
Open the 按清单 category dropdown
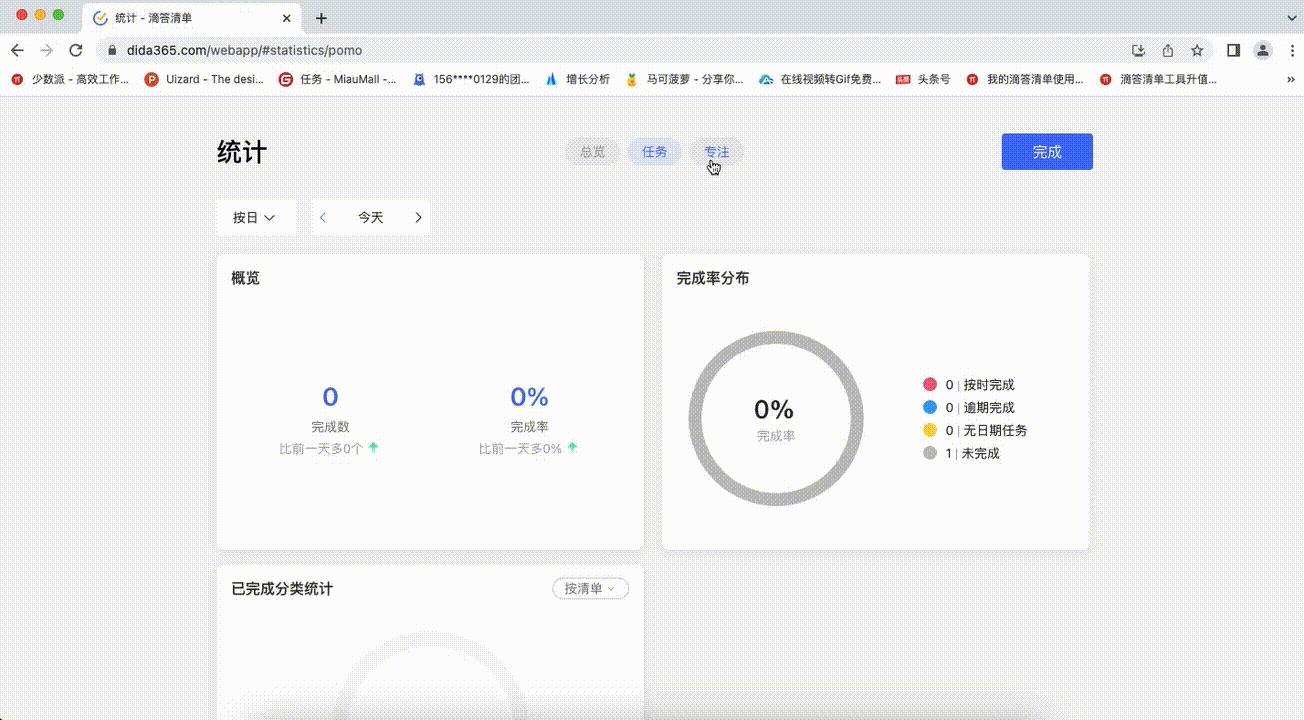589,588
